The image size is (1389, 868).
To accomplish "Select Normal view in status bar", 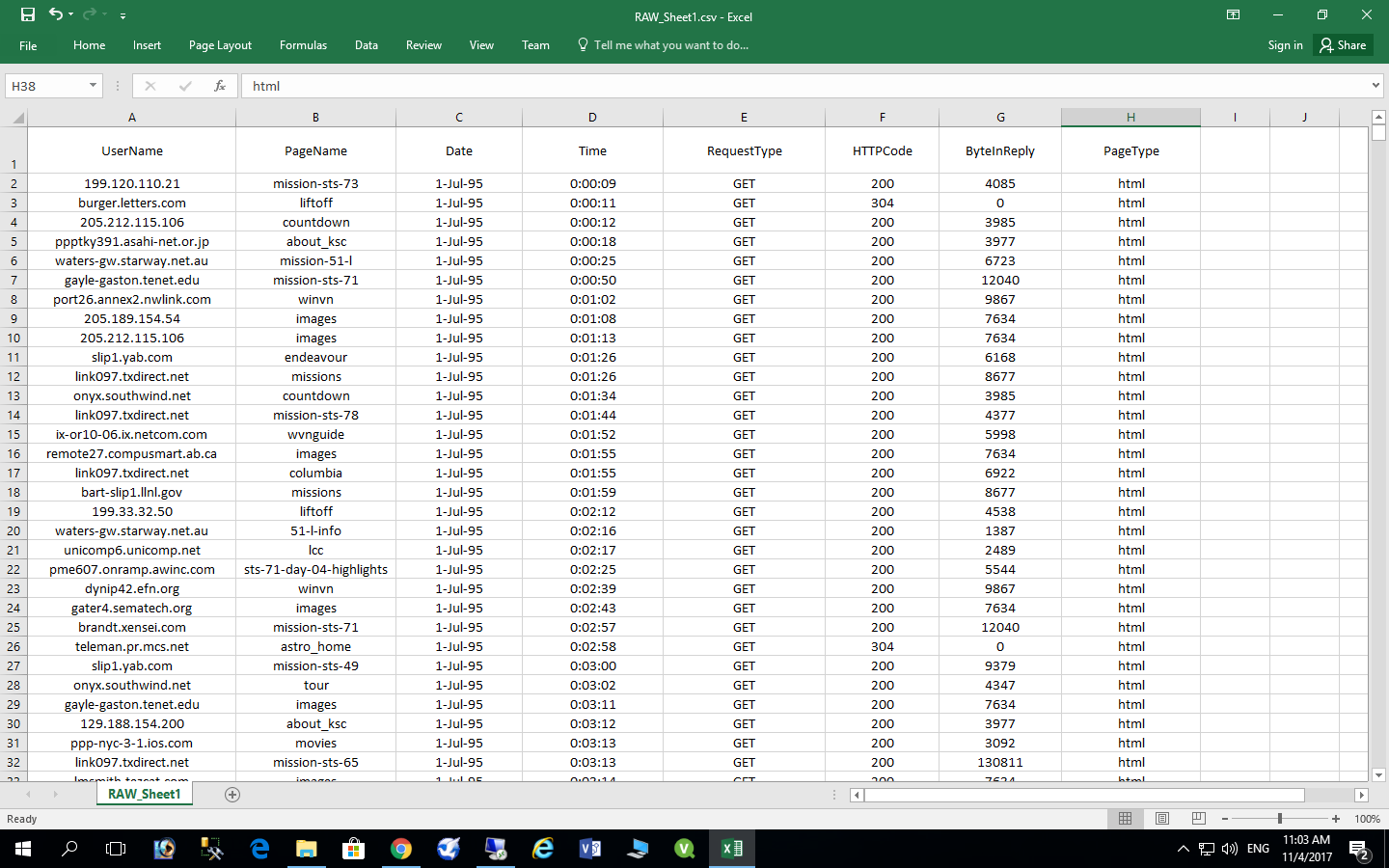I will coord(1125,819).
